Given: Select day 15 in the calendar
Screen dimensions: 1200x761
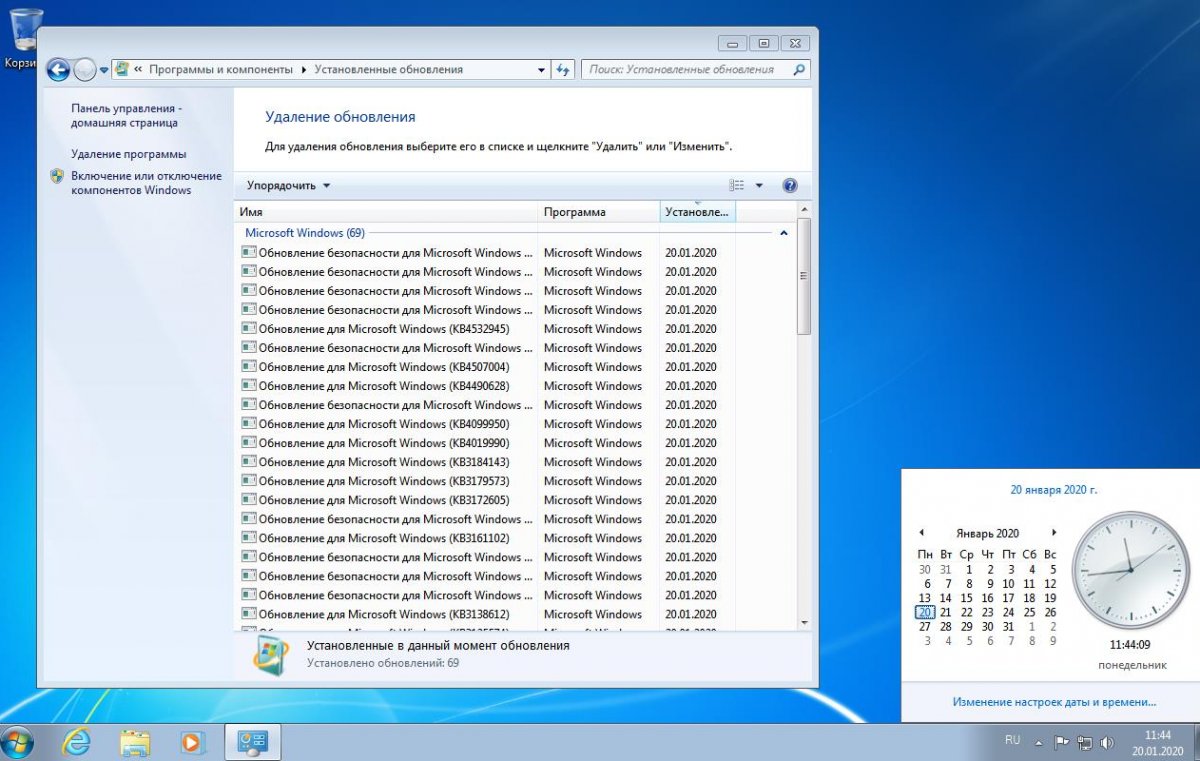Looking at the screenshot, I should tap(966, 598).
